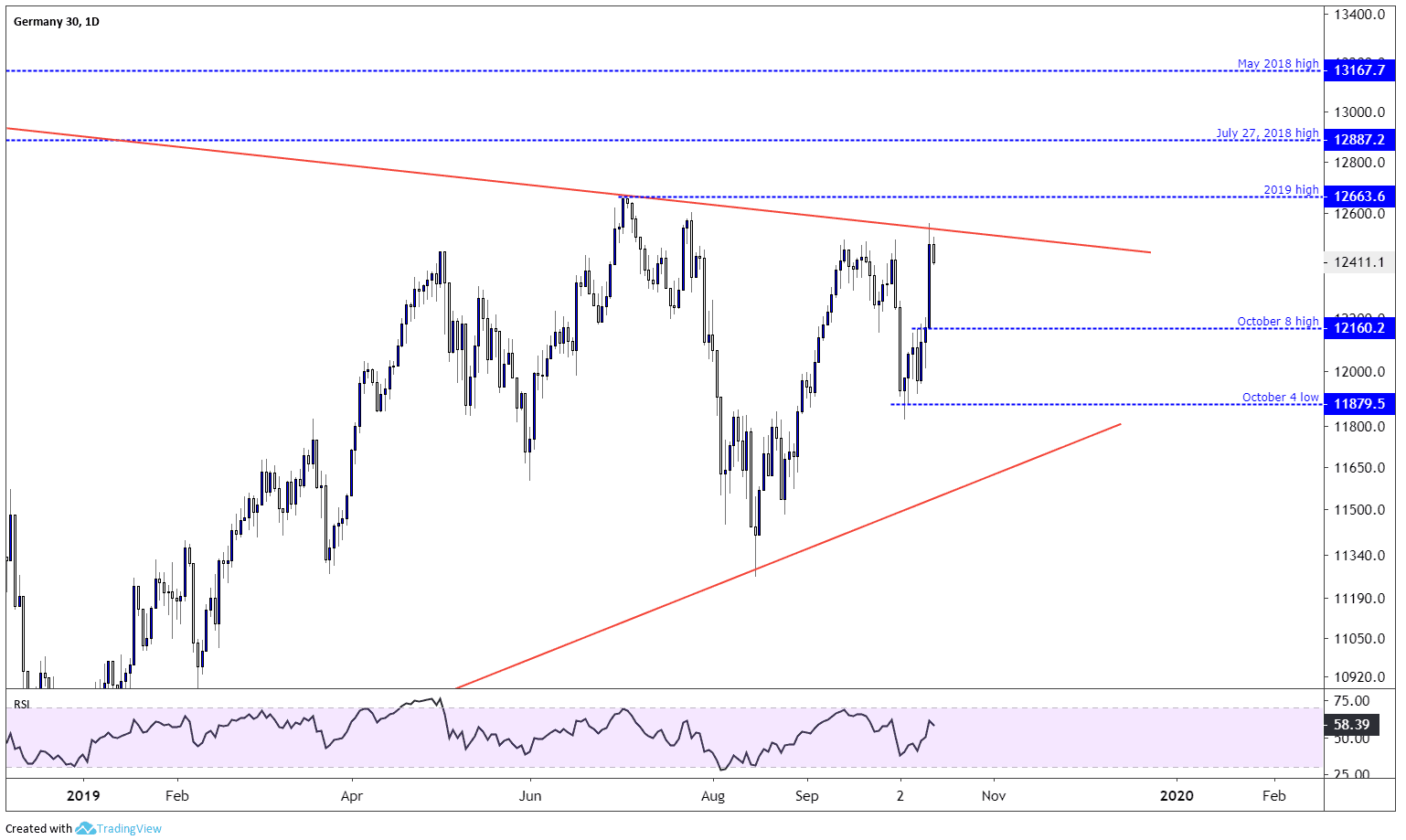The image size is (1406, 840).
Task: Click the 11190.0 price axis label
Action: click(1359, 599)
